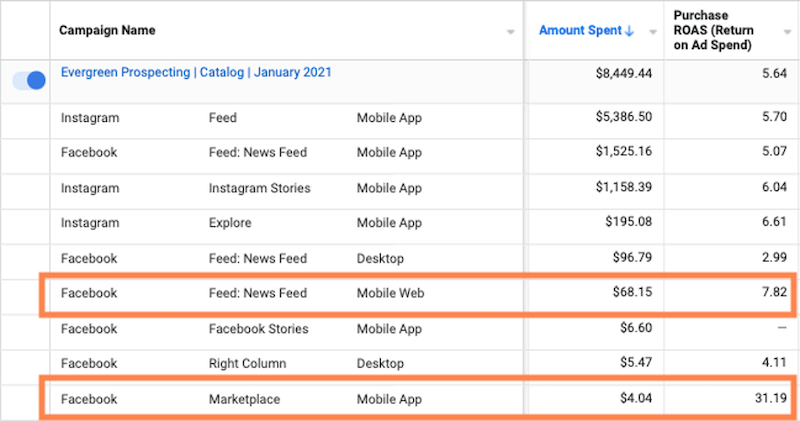
Task: Select the $8,449.44 campaign total cell
Action: tap(623, 73)
